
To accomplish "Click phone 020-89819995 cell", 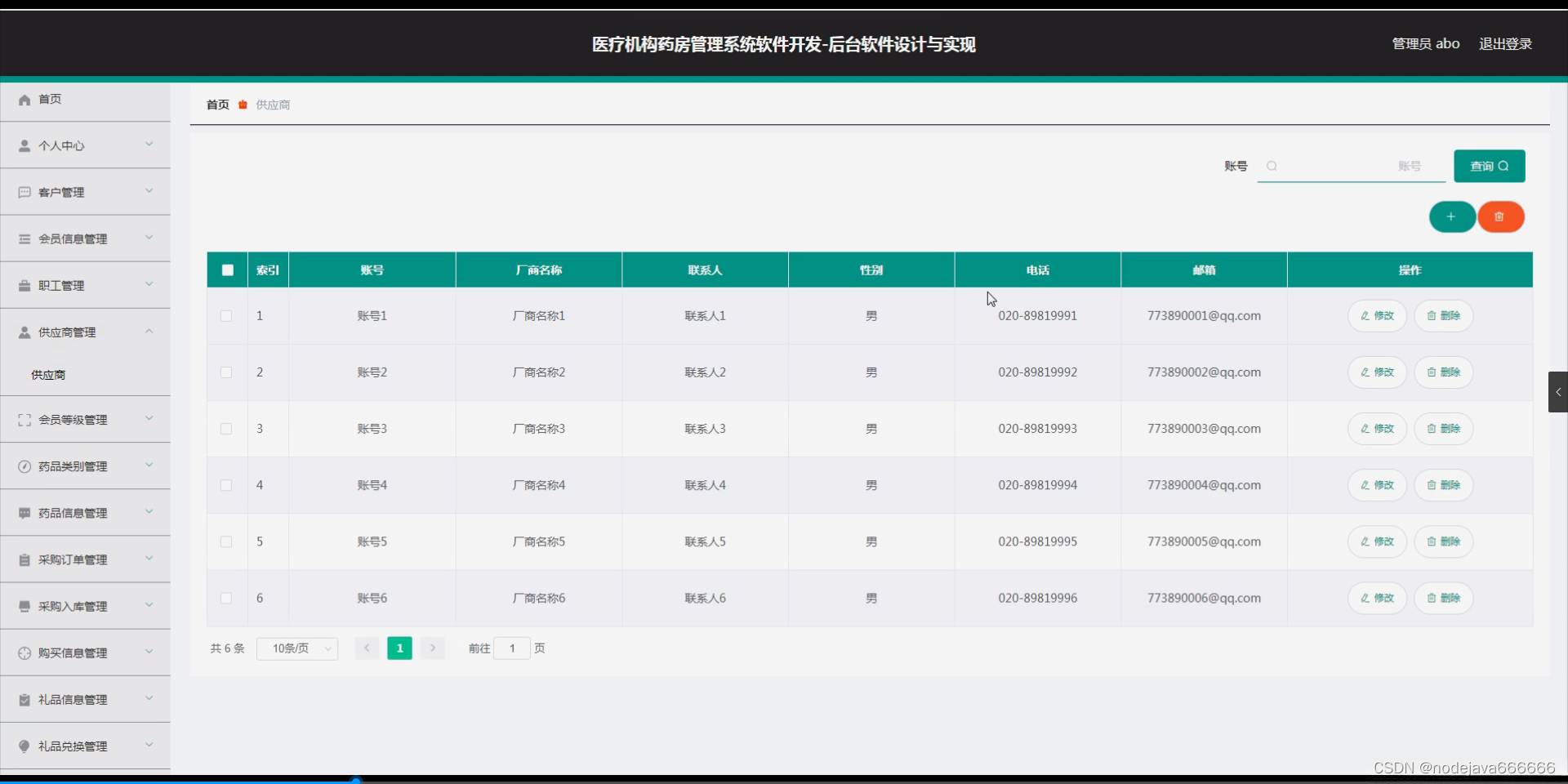I will (x=1037, y=541).
